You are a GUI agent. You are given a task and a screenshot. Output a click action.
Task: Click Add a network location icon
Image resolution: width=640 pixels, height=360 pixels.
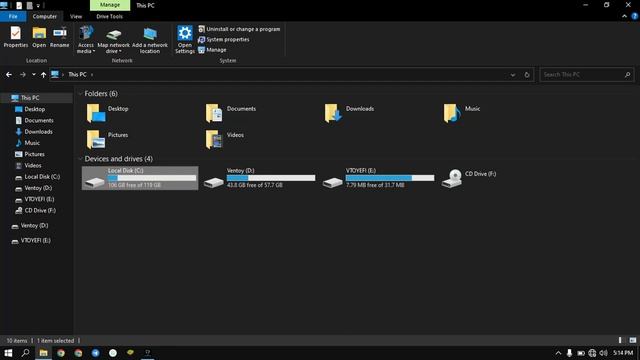point(150,40)
